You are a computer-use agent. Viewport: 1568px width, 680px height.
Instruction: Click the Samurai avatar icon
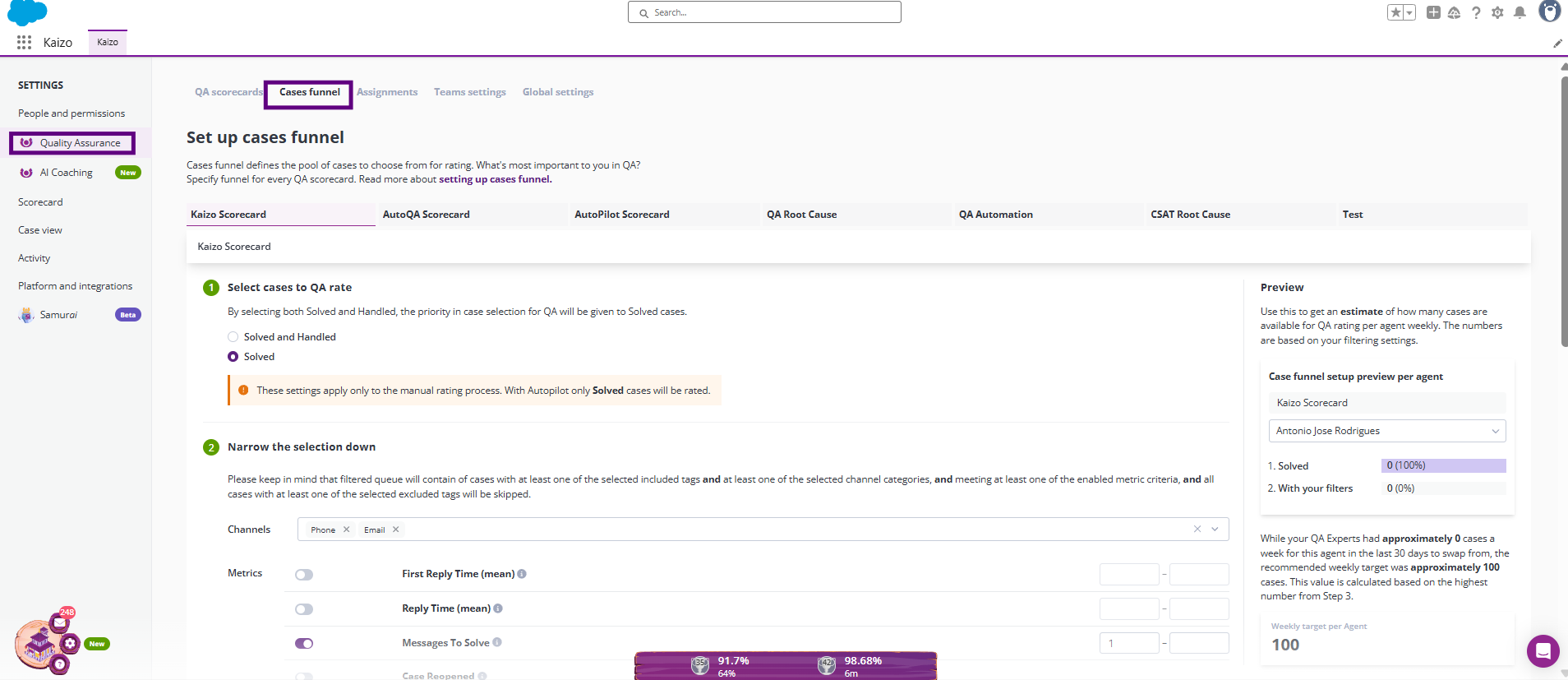(26, 315)
